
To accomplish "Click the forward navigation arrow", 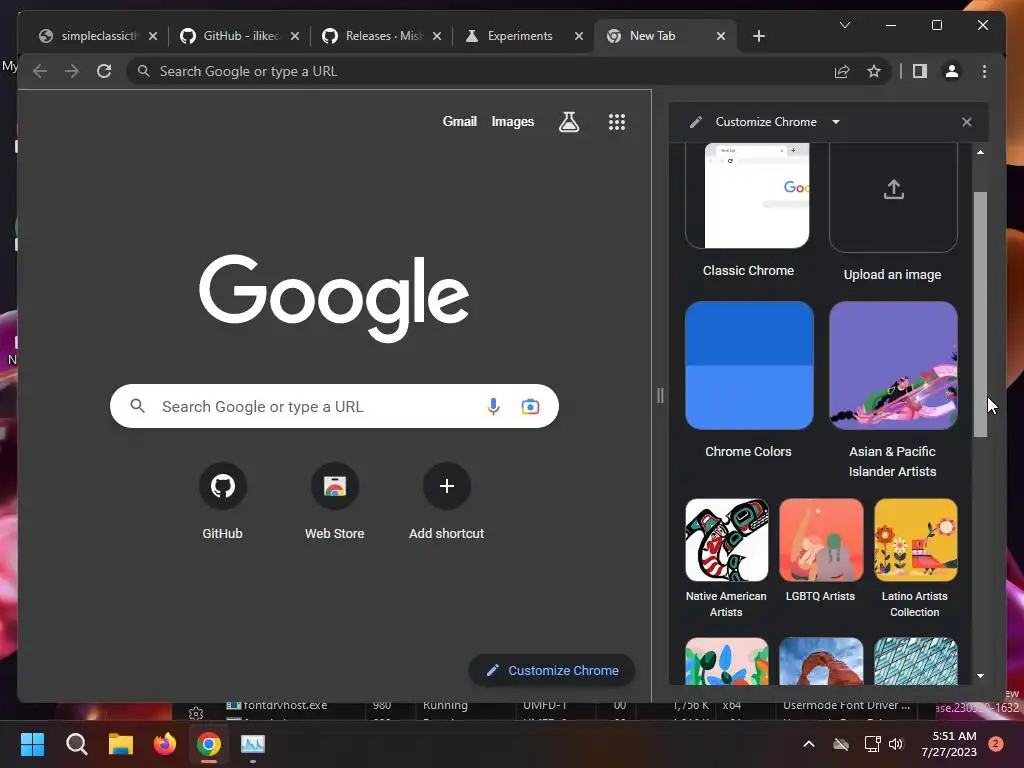I will [x=72, y=71].
